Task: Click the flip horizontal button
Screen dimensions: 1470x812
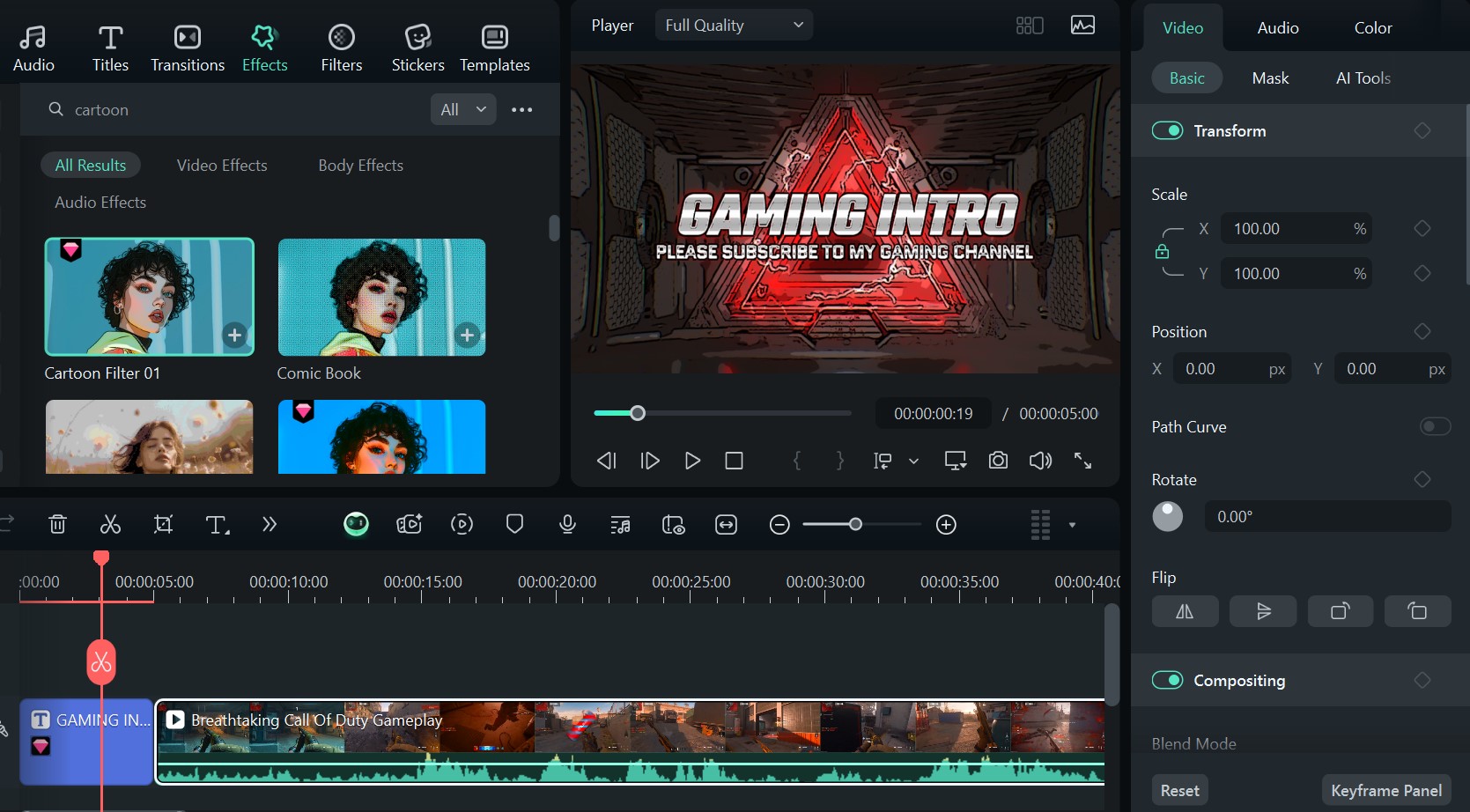Action: [x=1185, y=611]
